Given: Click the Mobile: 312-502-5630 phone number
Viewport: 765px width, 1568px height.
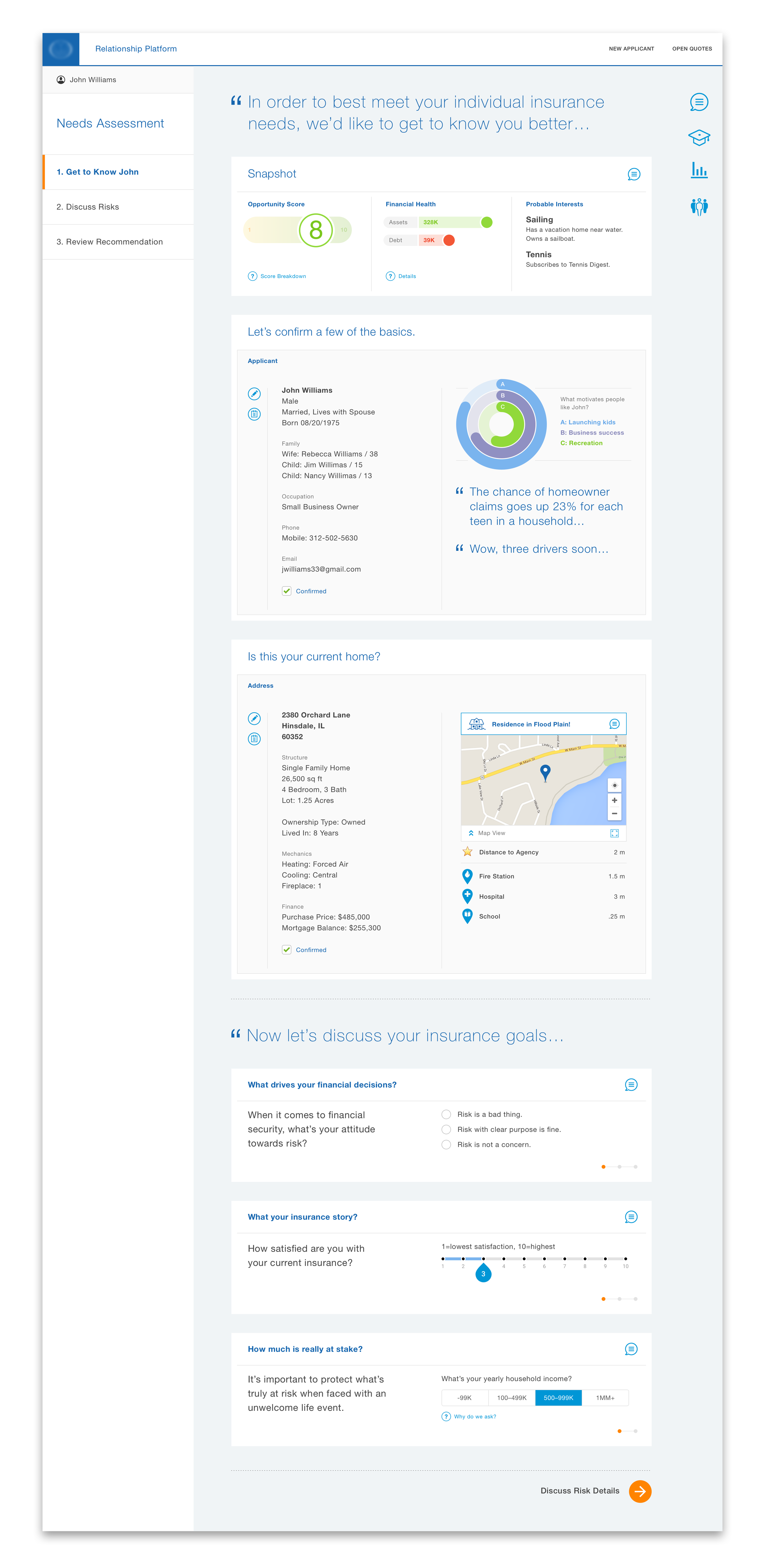Looking at the screenshot, I should pyautogui.click(x=320, y=538).
